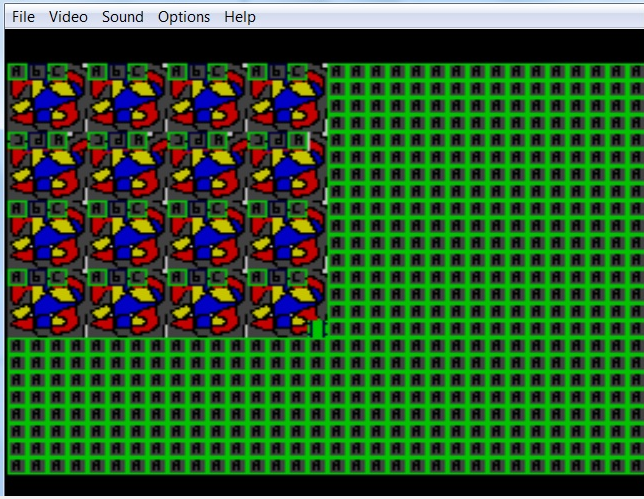Click the 'A' label on the top-left sprite

pyautogui.click(x=17, y=72)
